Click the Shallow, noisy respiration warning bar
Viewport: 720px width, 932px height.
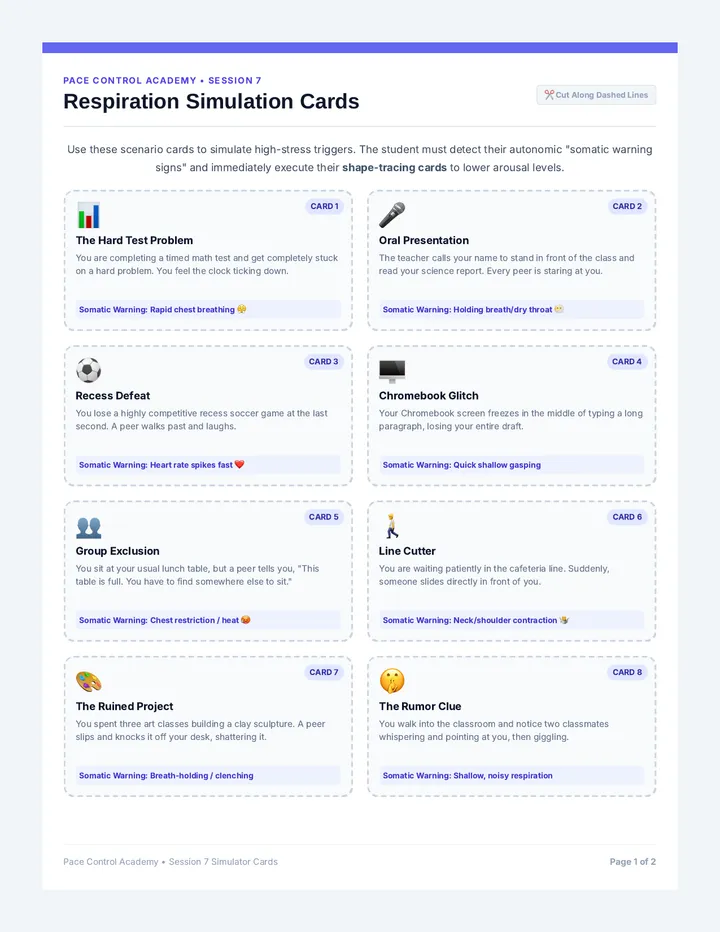pos(511,776)
